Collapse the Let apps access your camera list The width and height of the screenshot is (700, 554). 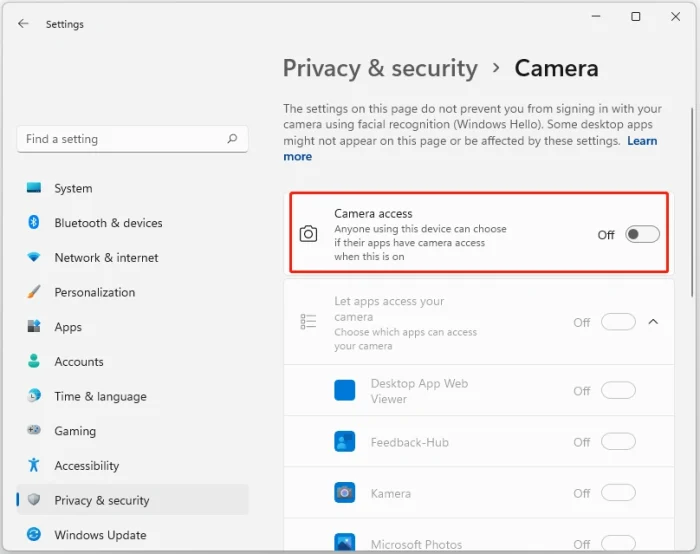(653, 321)
